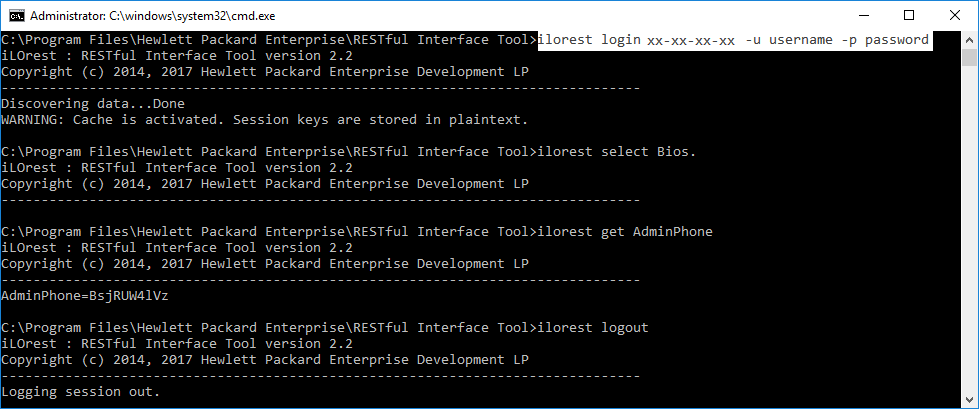Click the 'ilorest logout' command text

pyautogui.click(x=593, y=328)
